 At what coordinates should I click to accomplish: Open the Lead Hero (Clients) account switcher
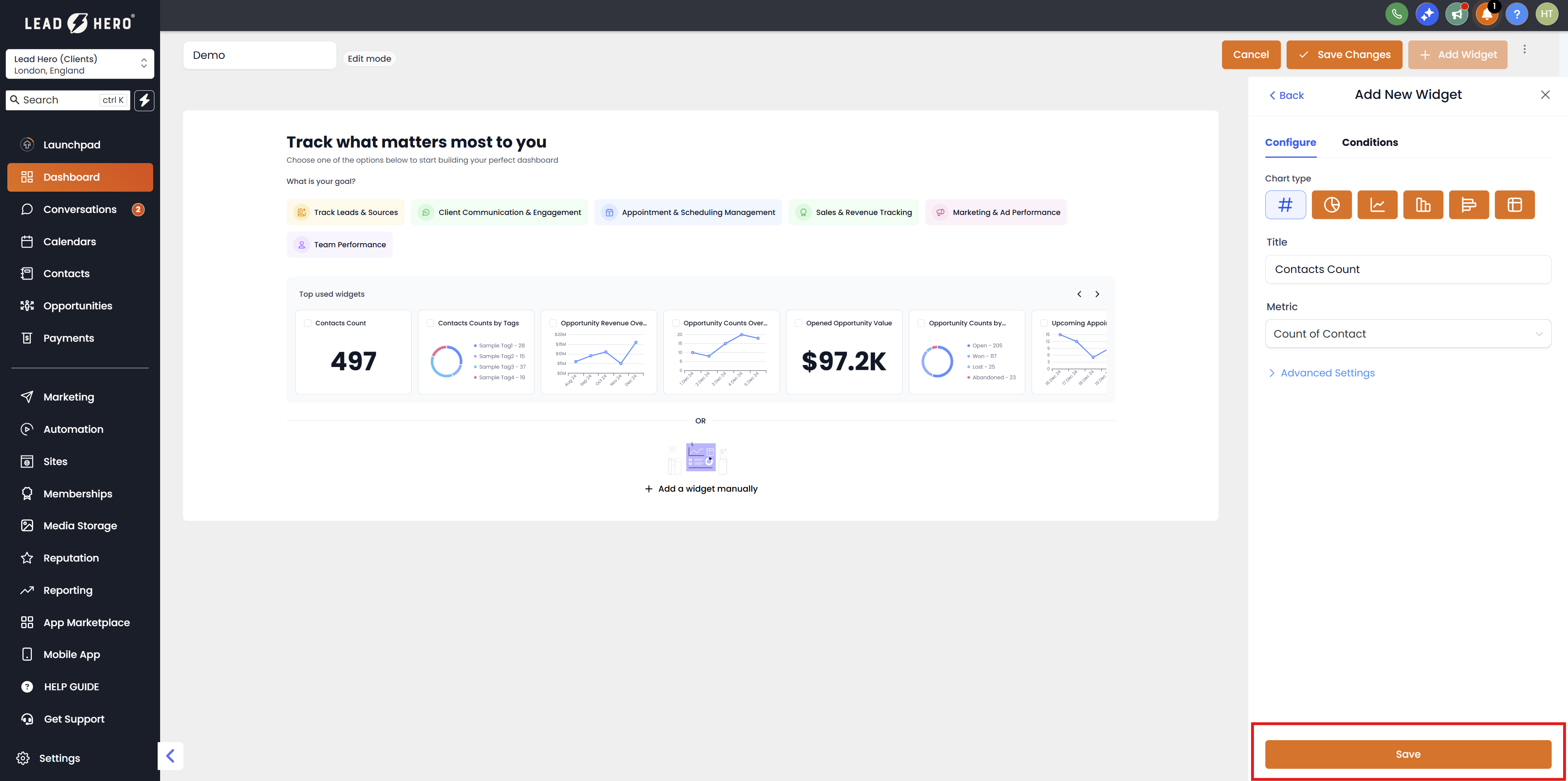click(x=80, y=64)
